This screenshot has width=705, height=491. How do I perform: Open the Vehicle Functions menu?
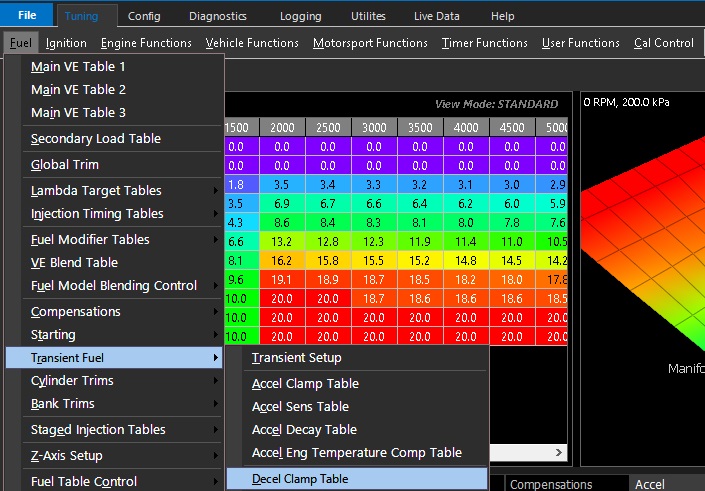coord(252,43)
